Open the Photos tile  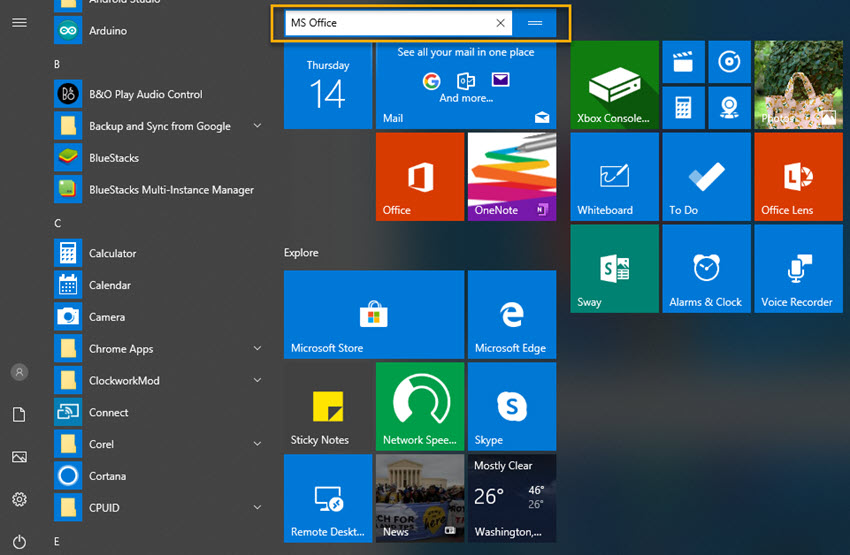[x=799, y=85]
